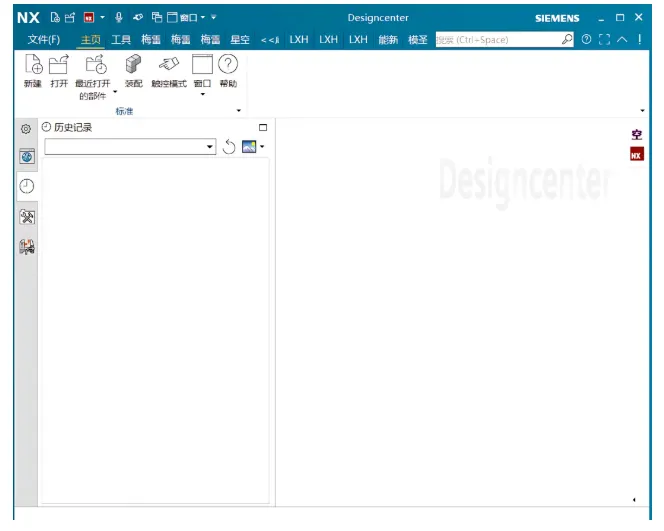Click the new-file icon in the title bar
This screenshot has width=664, height=531.
pyautogui.click(x=55, y=17)
